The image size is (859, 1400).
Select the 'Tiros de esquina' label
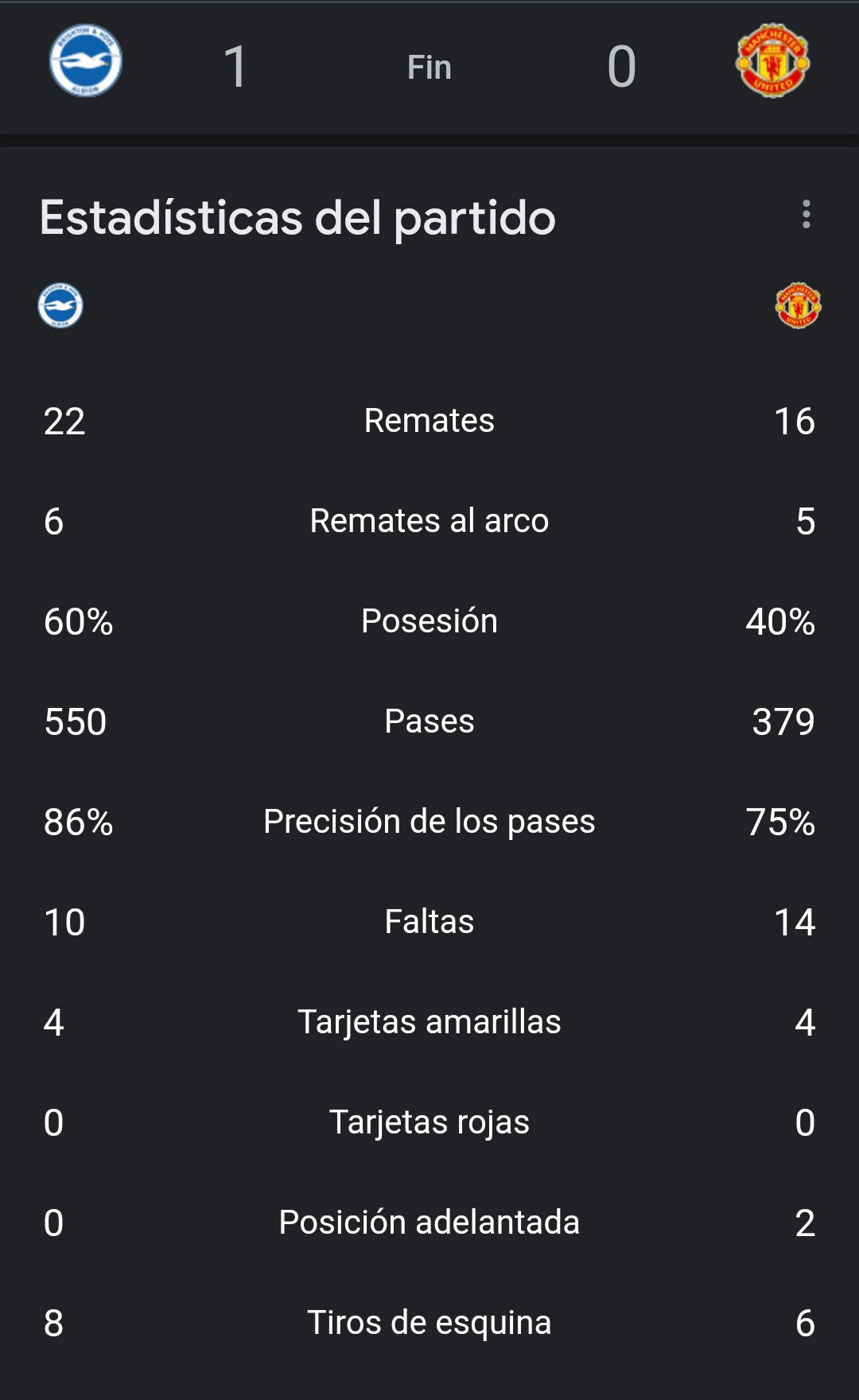pos(429,1323)
